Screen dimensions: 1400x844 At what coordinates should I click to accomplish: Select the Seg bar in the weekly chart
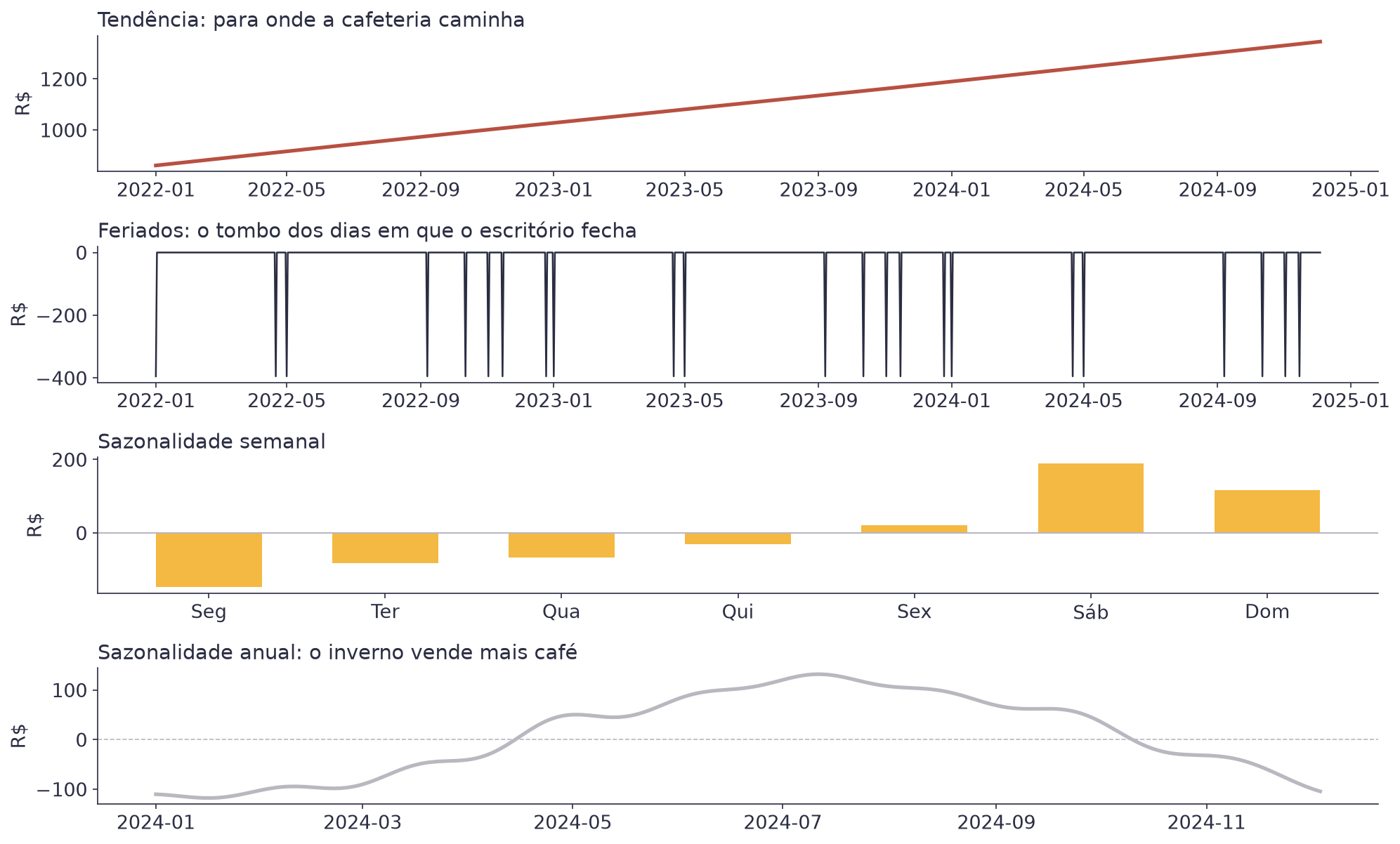point(209,560)
